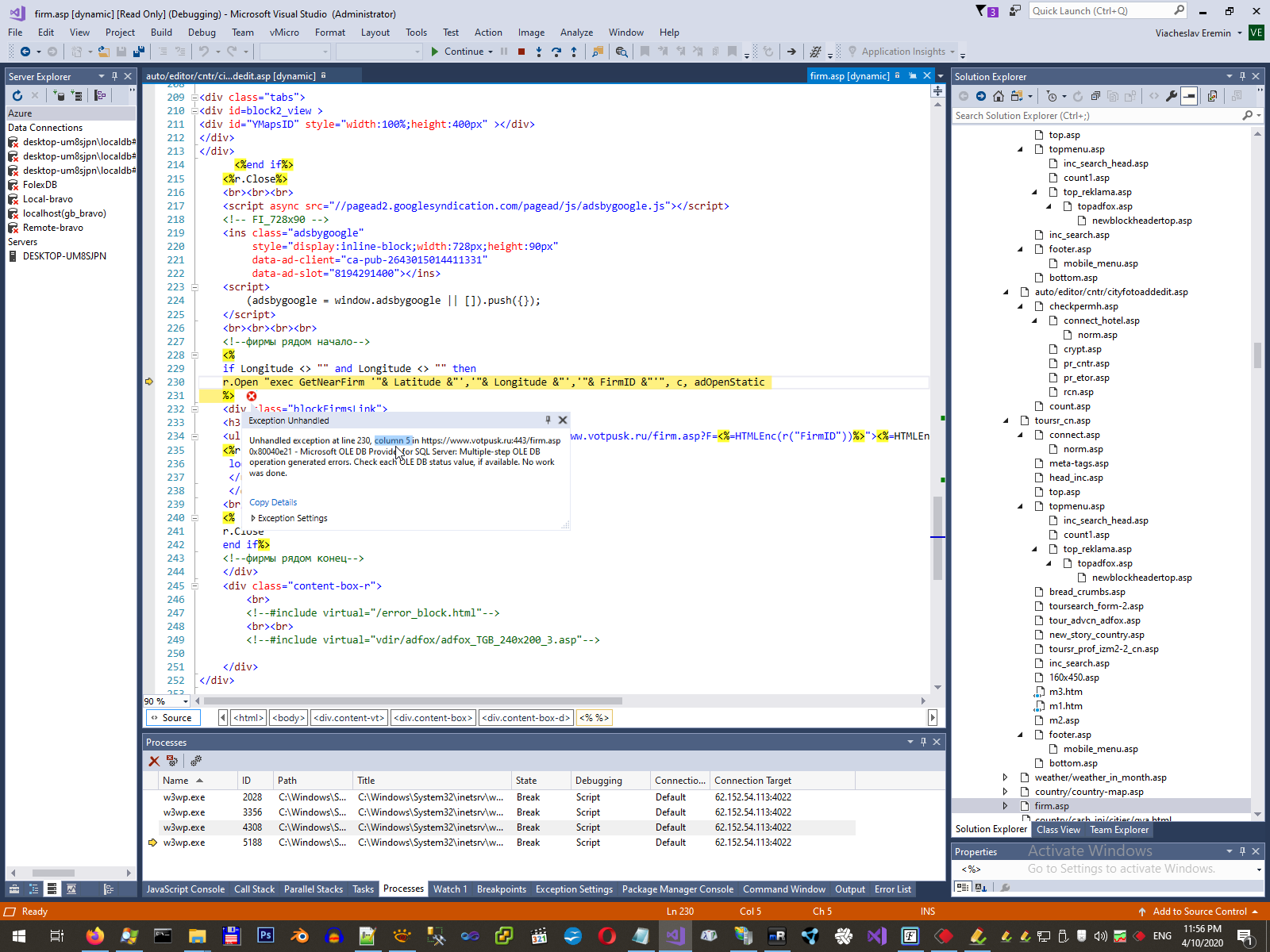Click the Step Over arrow icon
Screen dimensions: 1270x952
click(556, 52)
